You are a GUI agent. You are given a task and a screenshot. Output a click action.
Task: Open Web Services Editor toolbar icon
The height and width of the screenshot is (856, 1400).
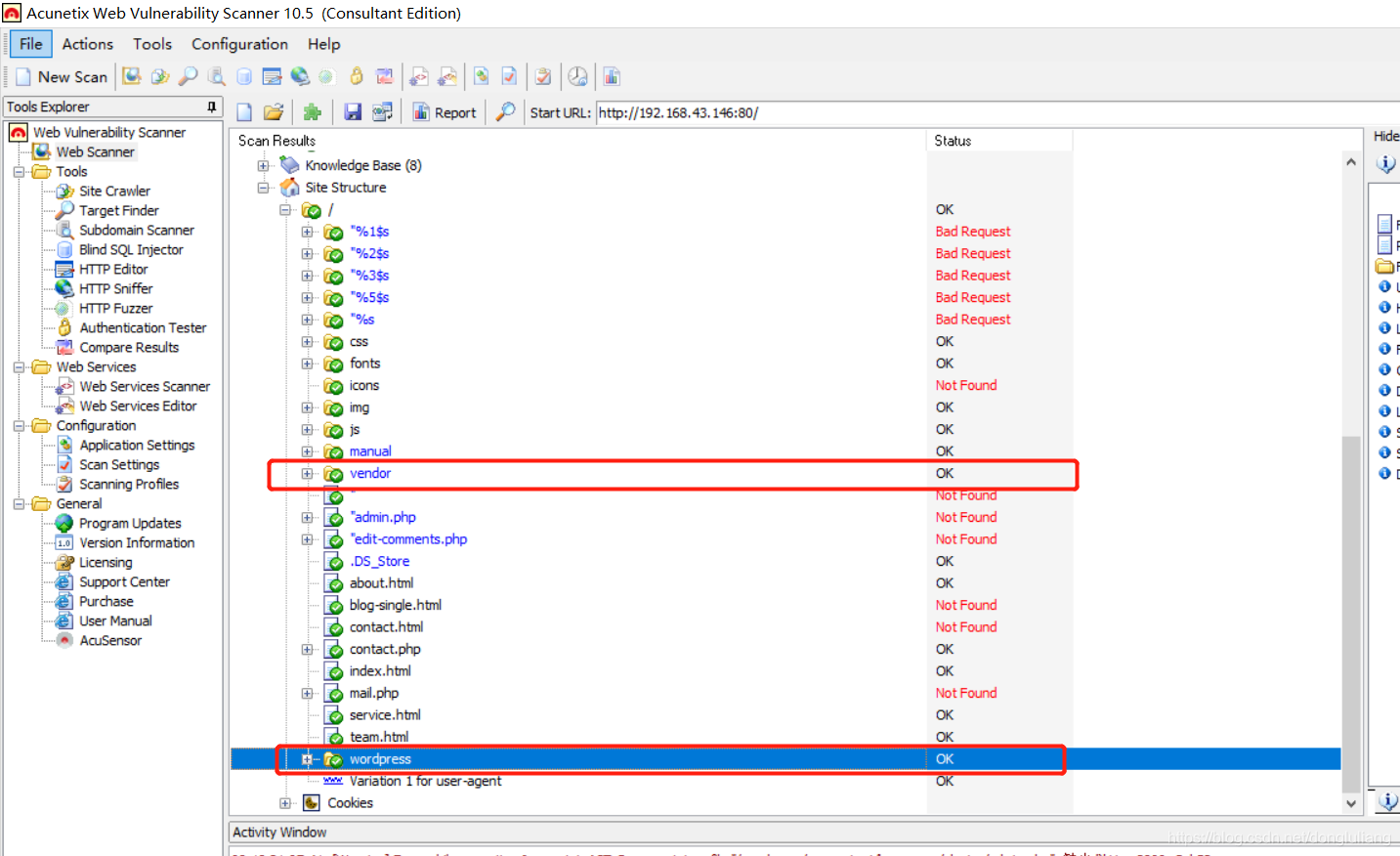pos(447,76)
